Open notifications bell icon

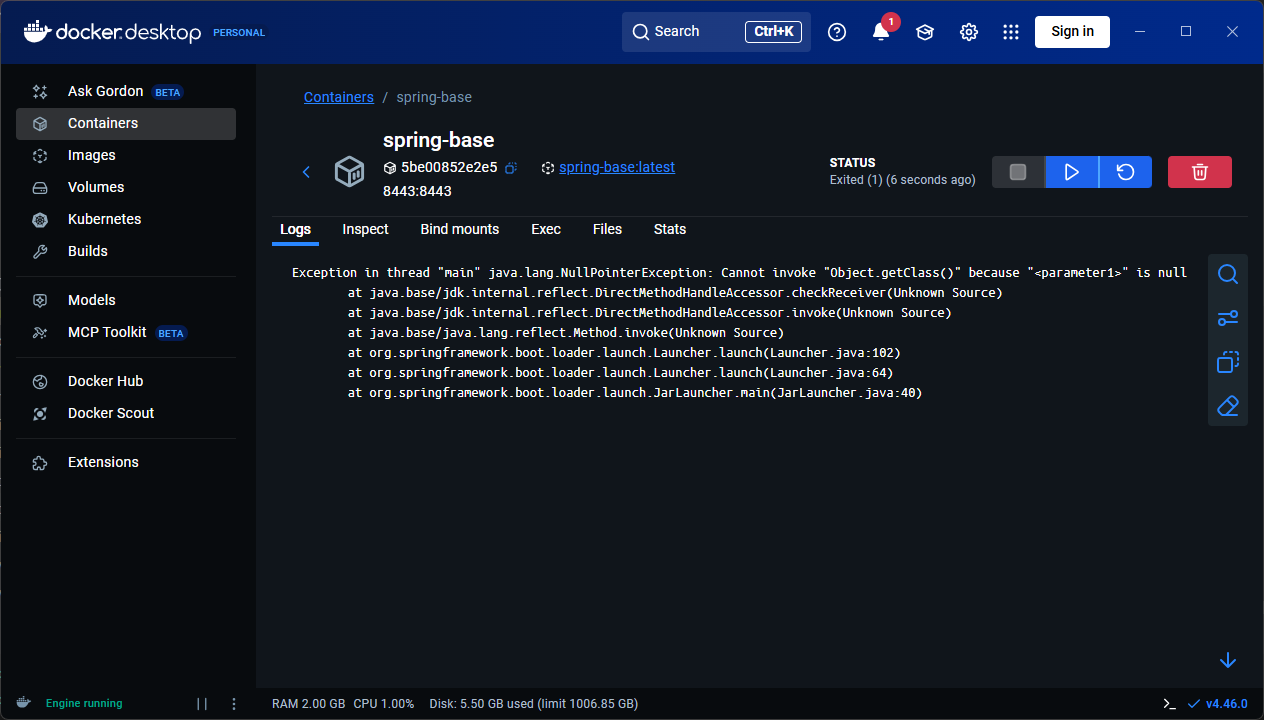[x=880, y=32]
